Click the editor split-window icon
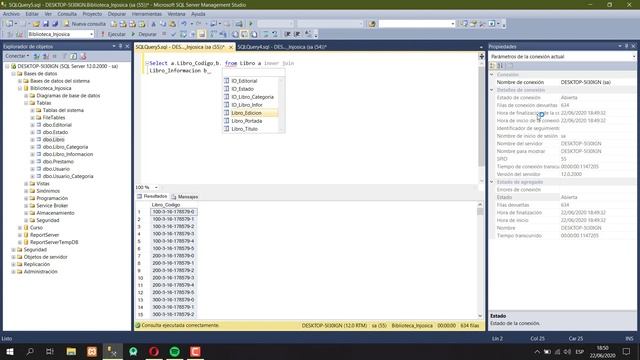Screen dimensions: 640x360 click(x=482, y=56)
